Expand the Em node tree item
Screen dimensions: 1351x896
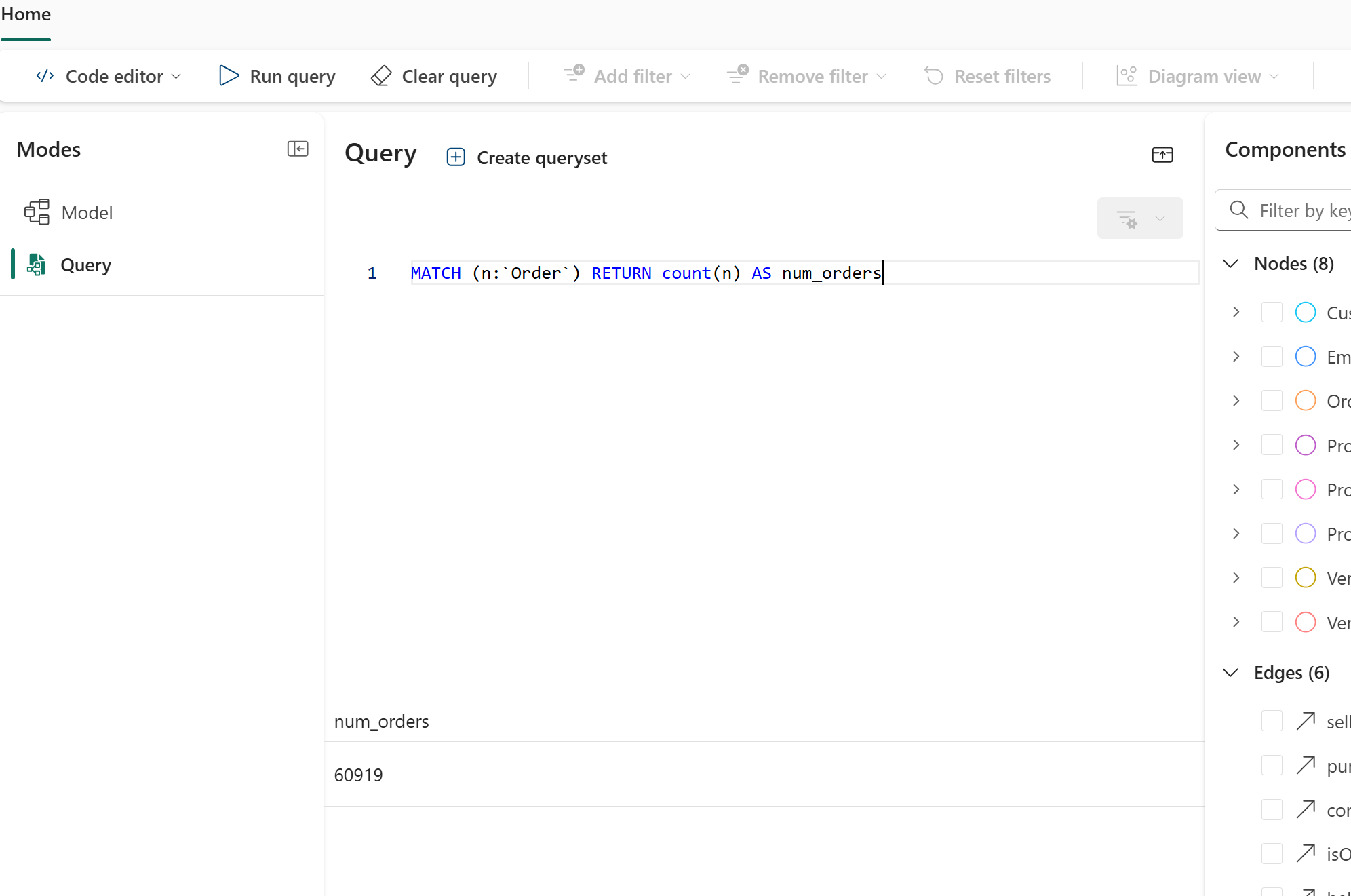(1236, 357)
